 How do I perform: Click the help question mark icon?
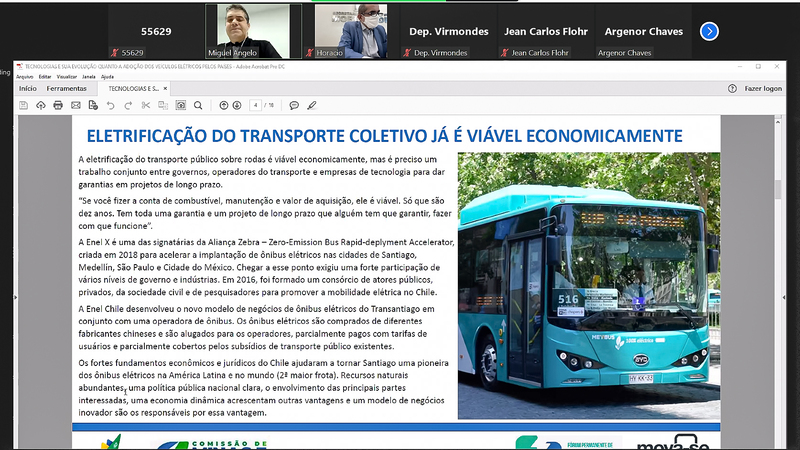tap(732, 88)
